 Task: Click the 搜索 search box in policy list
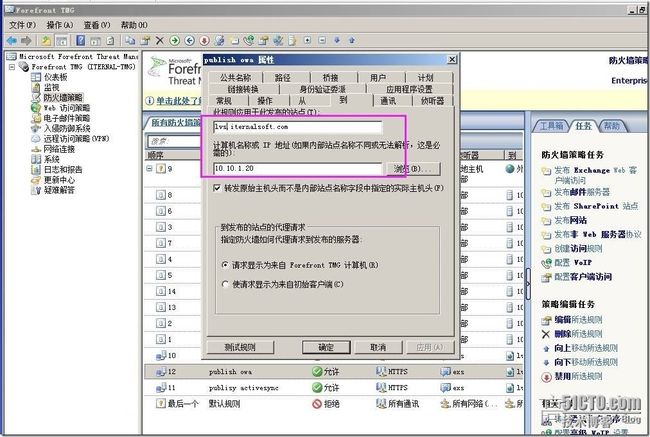click(x=174, y=141)
